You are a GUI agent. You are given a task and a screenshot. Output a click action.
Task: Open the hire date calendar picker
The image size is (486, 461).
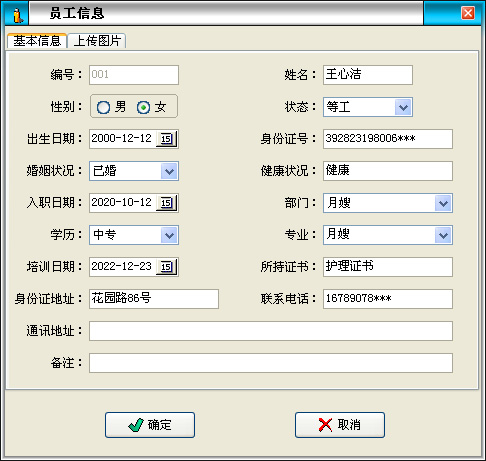coord(167,203)
